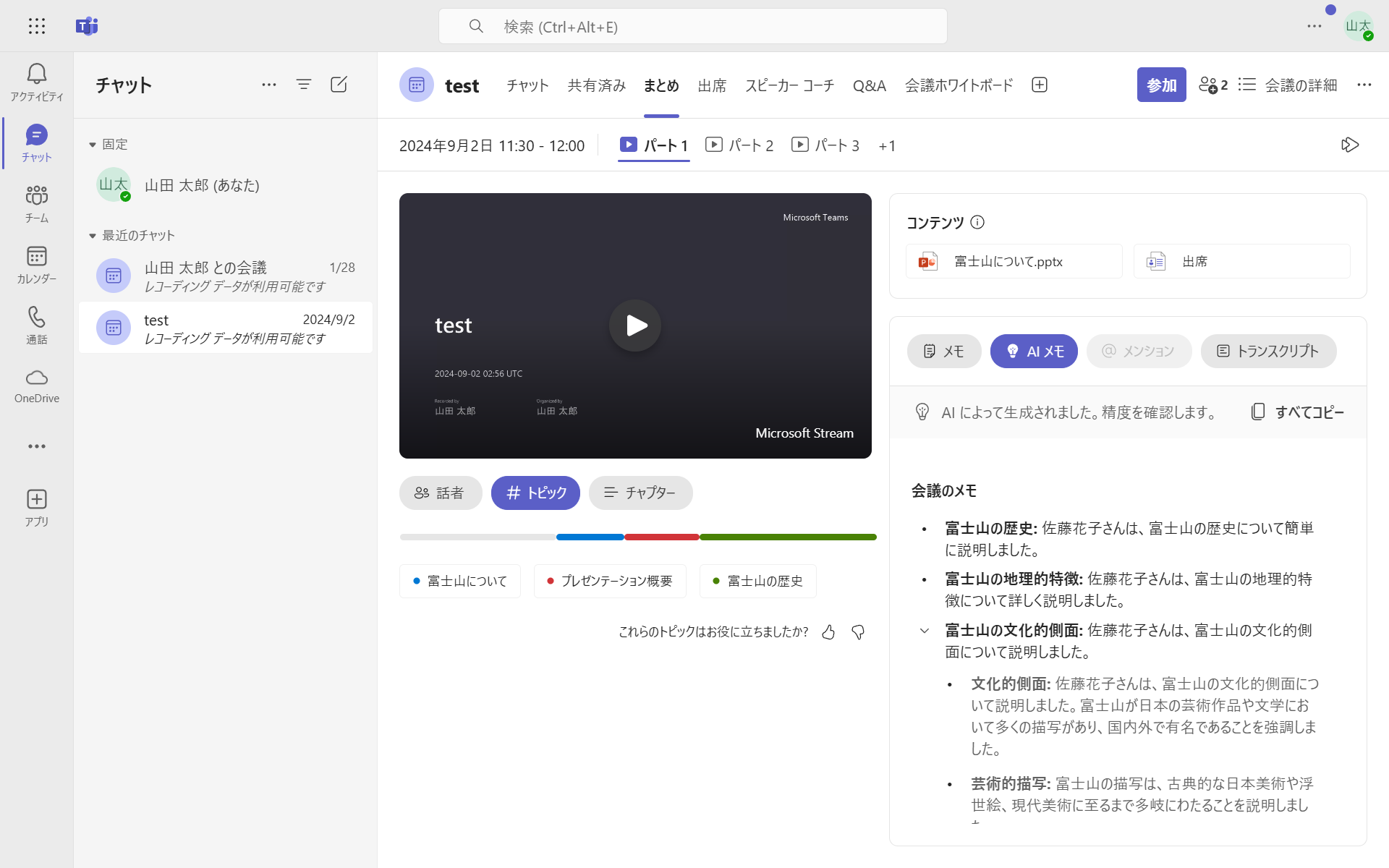
Task: Collapse the 固定 pinned chats section
Action: coord(93,145)
